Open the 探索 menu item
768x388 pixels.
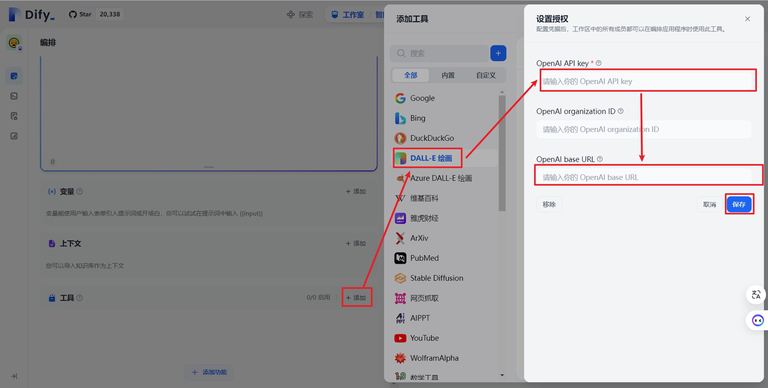(x=300, y=15)
